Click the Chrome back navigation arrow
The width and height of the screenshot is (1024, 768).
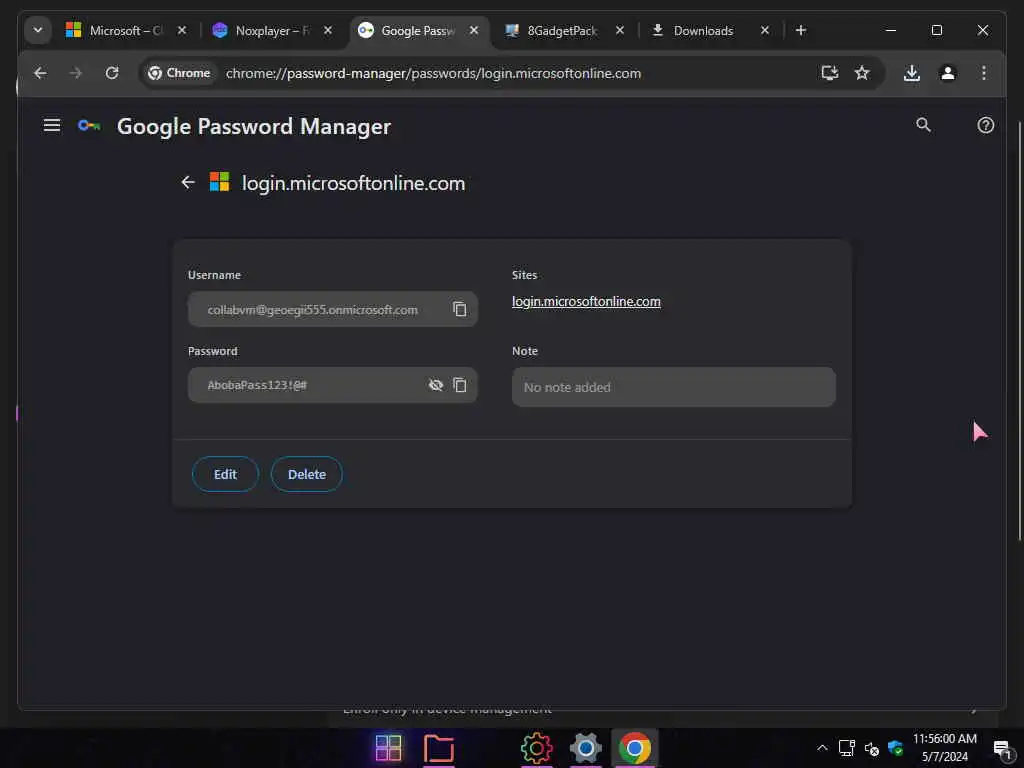(x=40, y=73)
